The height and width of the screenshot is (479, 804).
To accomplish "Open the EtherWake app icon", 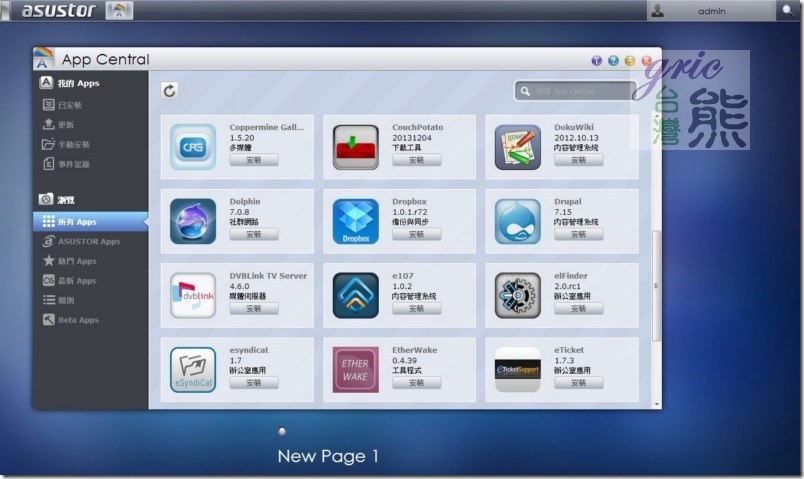I will [x=355, y=370].
